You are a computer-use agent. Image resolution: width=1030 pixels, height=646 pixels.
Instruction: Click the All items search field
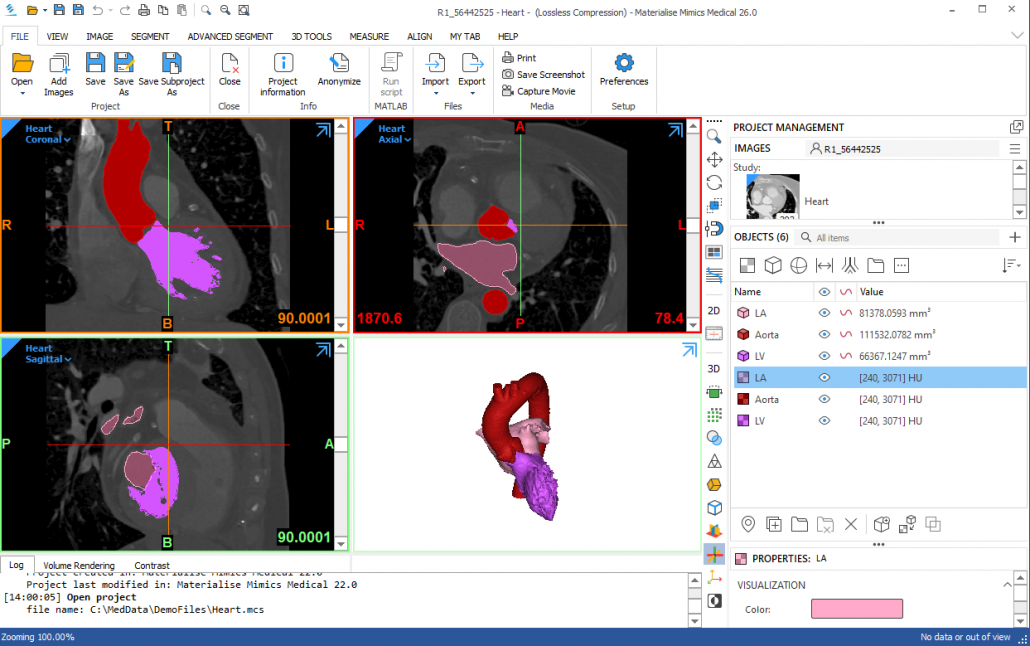point(898,238)
